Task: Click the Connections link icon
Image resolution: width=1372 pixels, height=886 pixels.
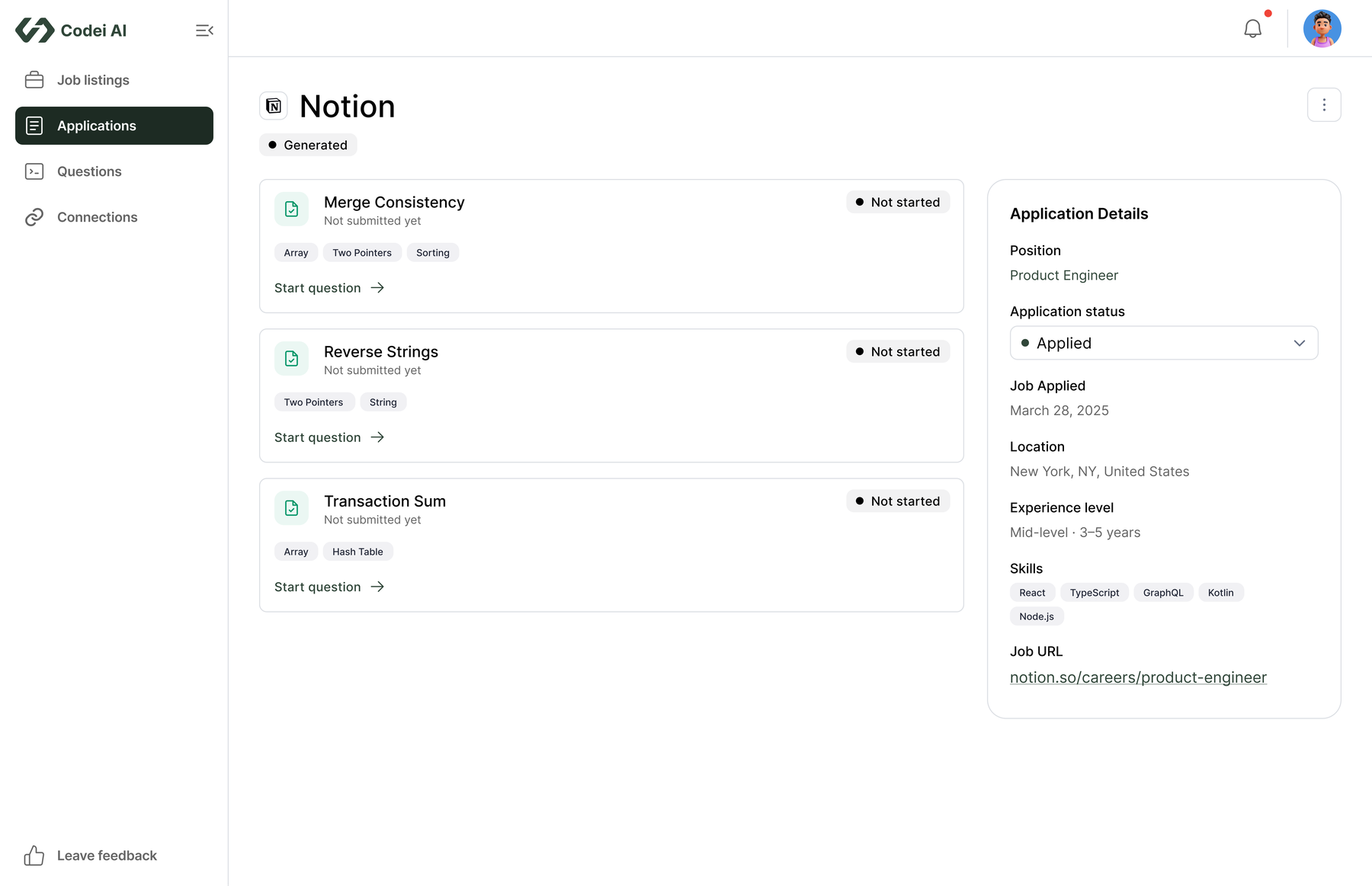Action: (34, 217)
